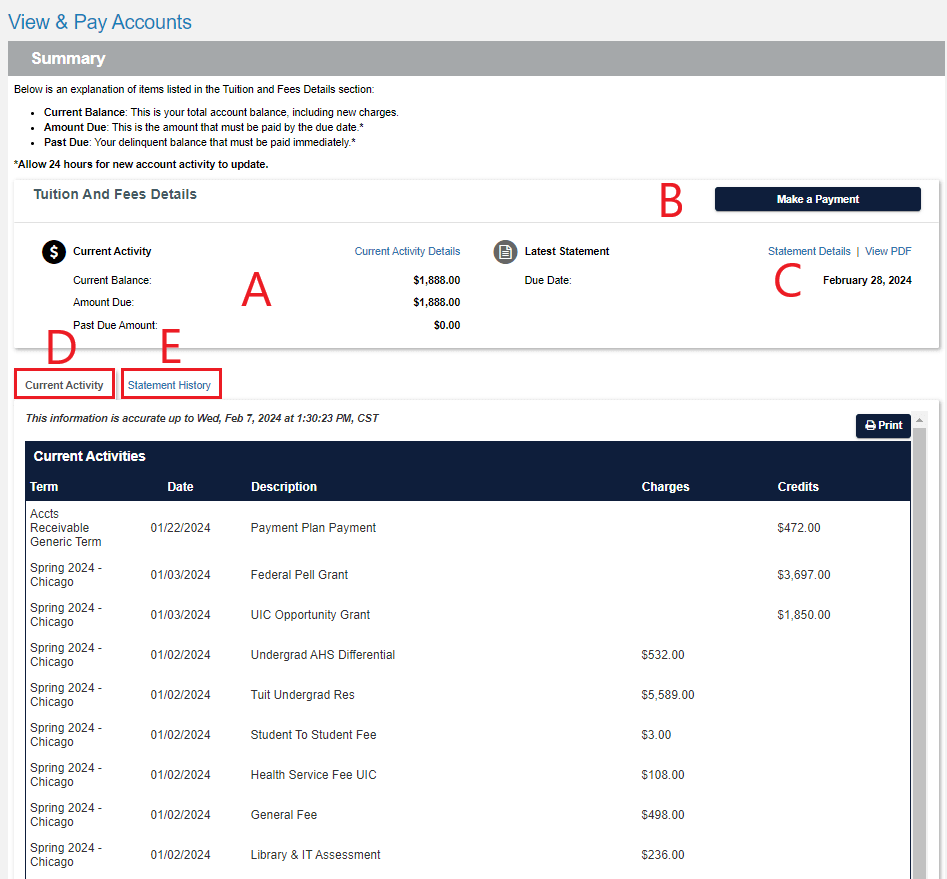Click the UIC Opportunity Grant description

point(310,615)
